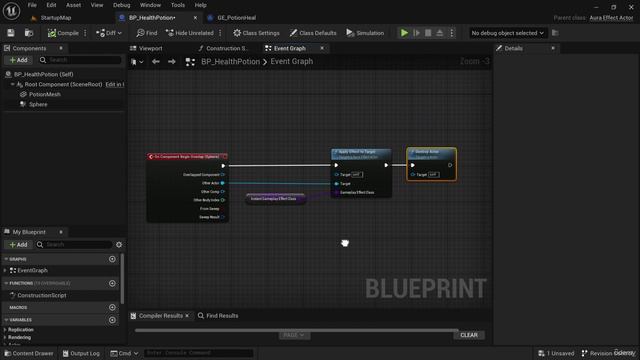The width and height of the screenshot is (640, 360).
Task: Expand the EventGraph tree item
Action: 5,271
